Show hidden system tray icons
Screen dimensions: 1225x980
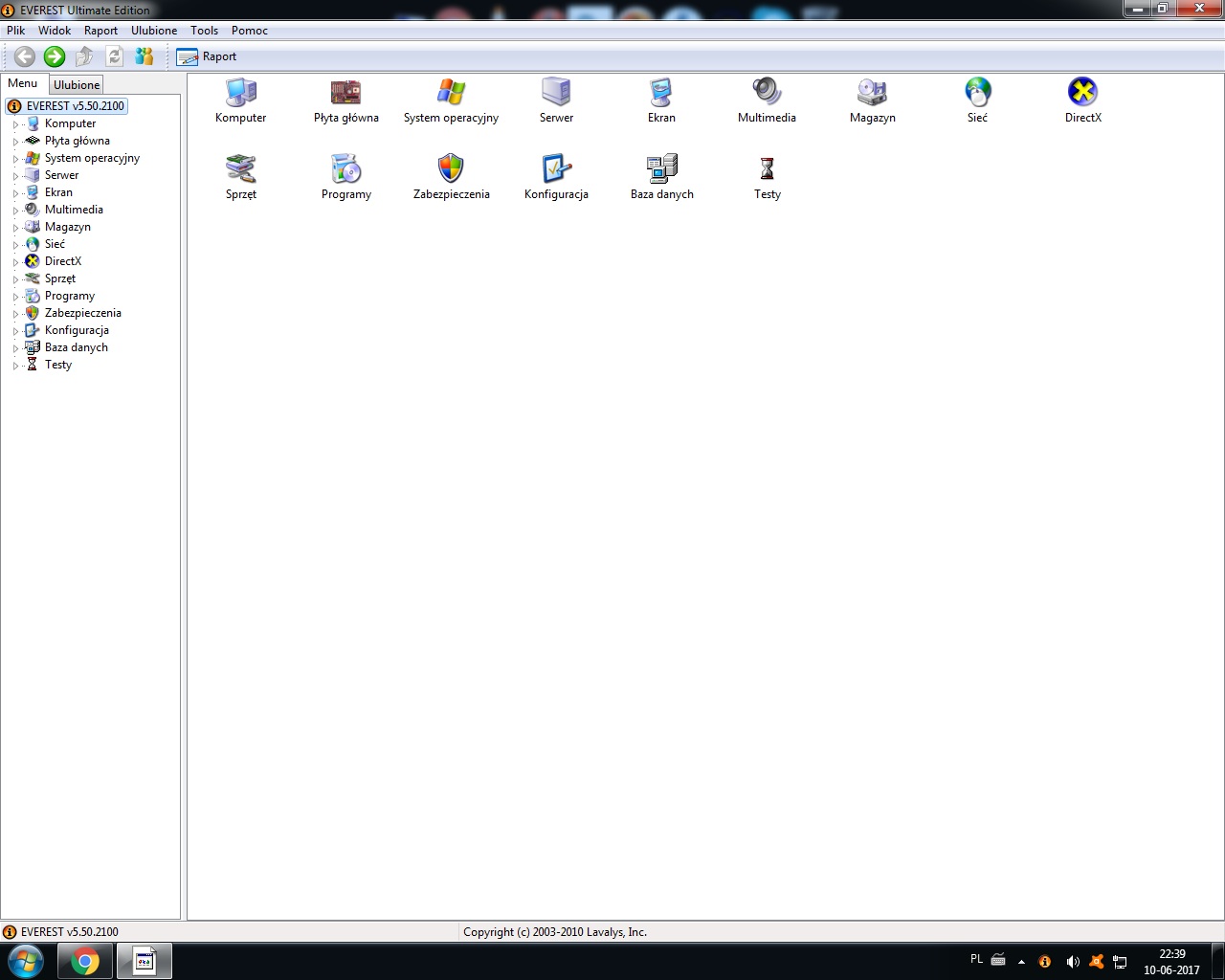click(1021, 962)
